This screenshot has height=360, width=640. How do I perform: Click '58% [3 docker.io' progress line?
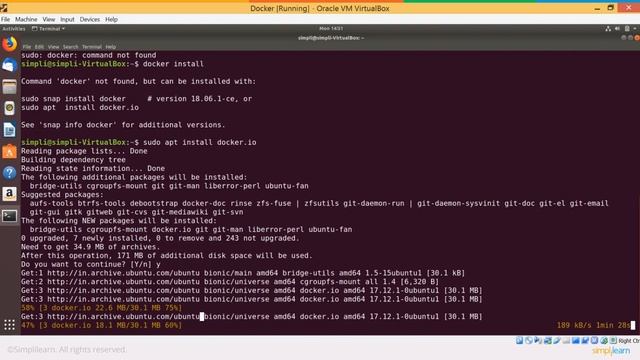(x=102, y=308)
